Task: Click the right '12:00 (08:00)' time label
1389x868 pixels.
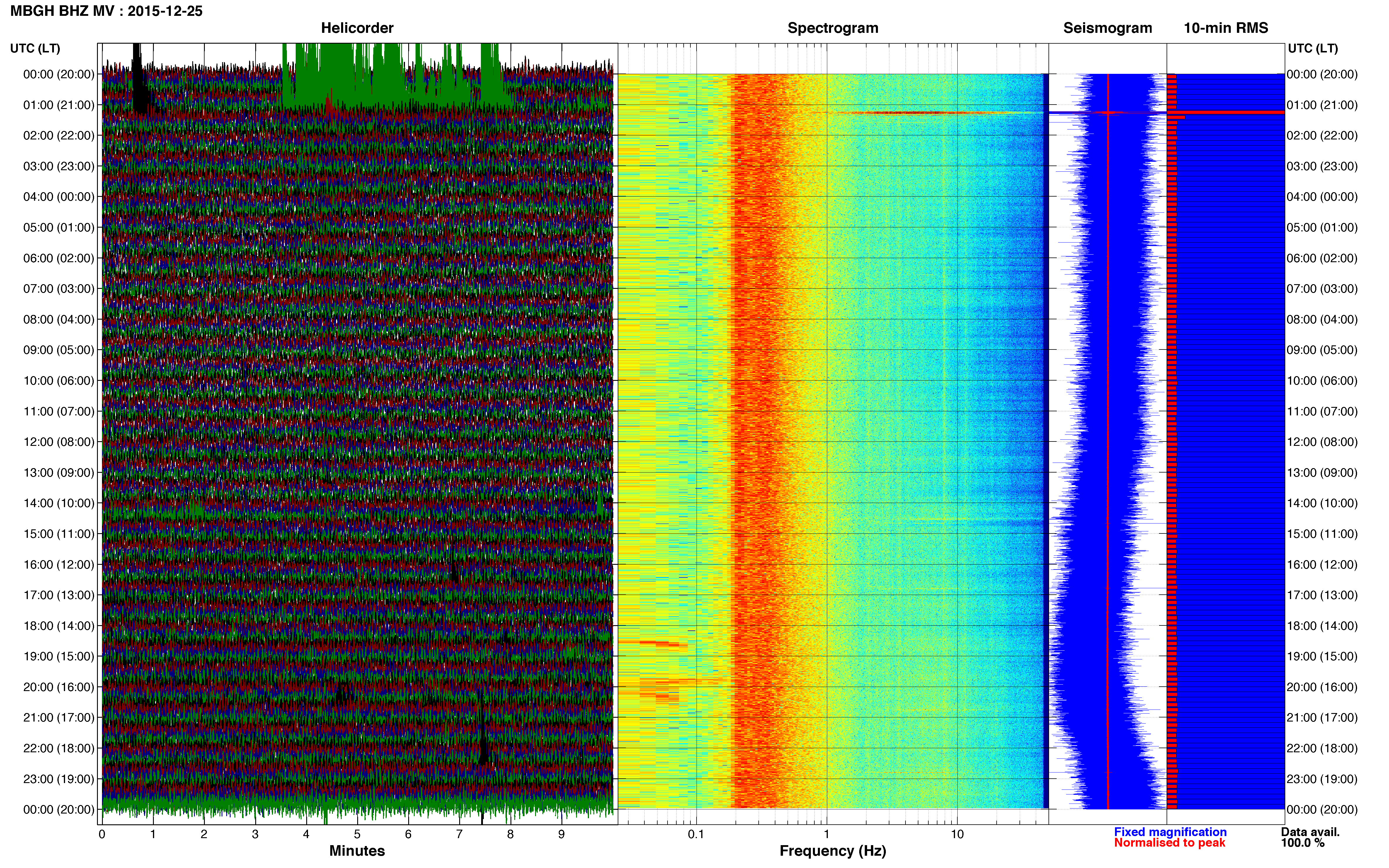Action: (x=1322, y=442)
